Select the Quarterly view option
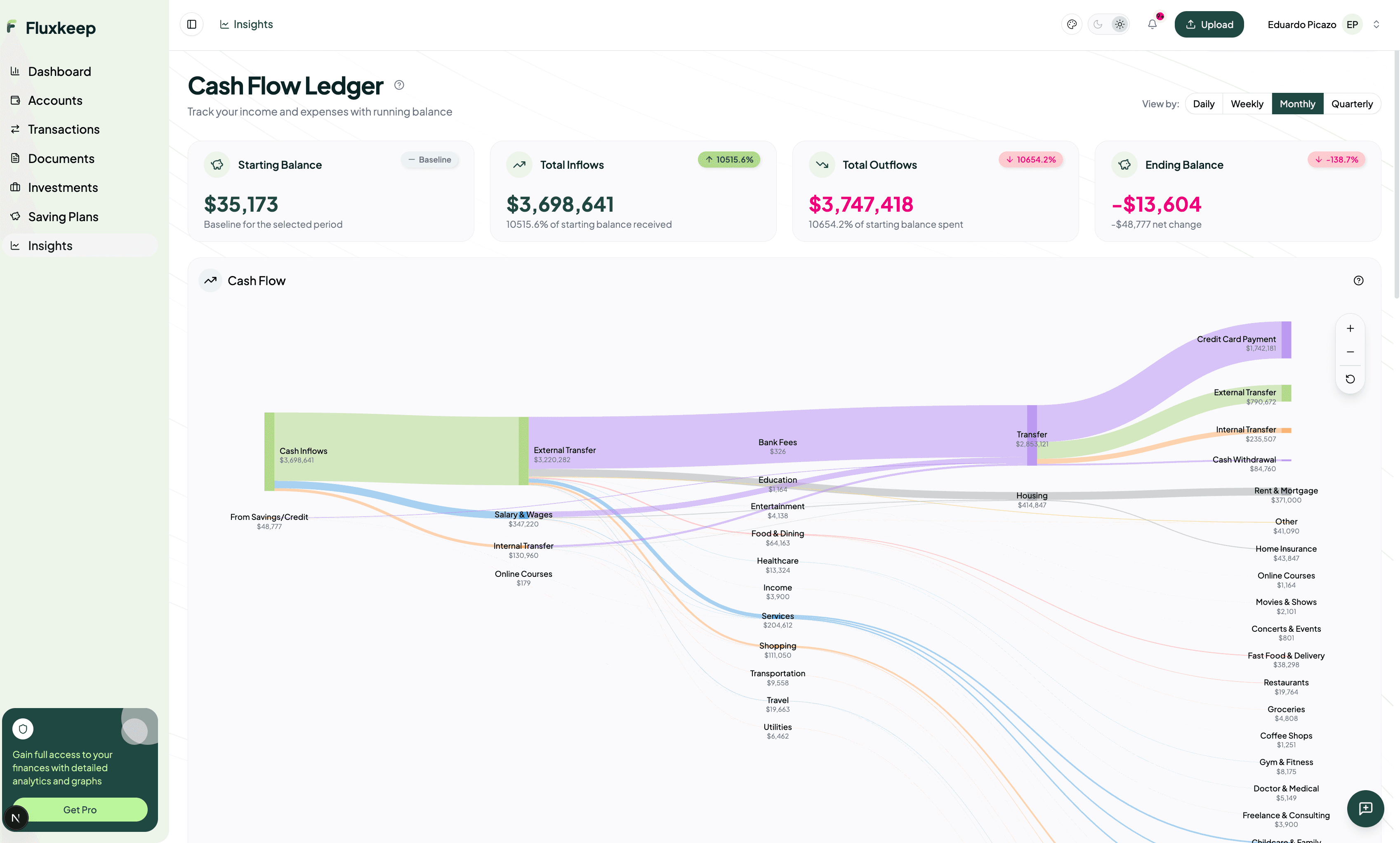 tap(1352, 104)
